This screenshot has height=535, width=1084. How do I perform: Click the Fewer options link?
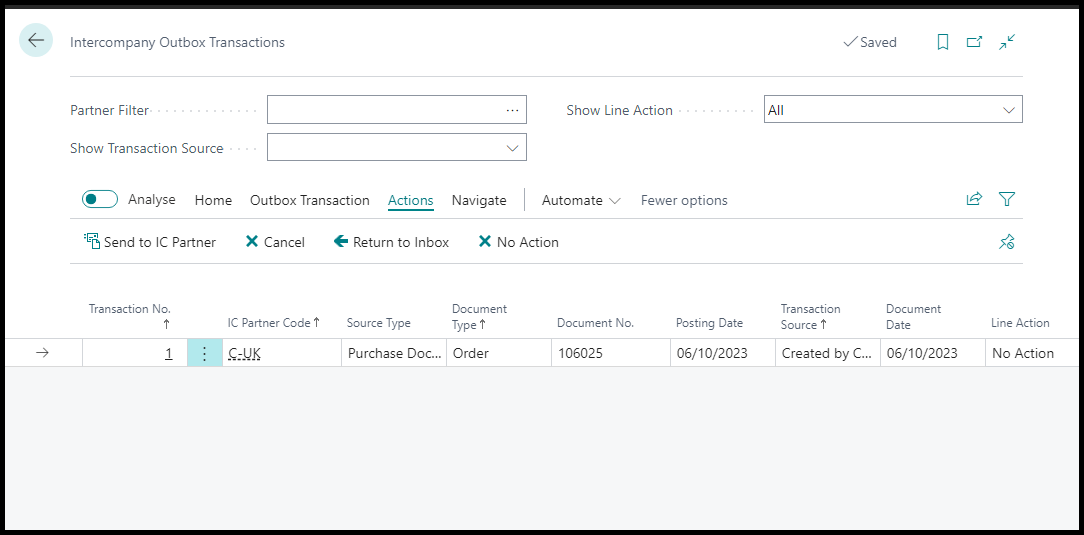coord(684,200)
